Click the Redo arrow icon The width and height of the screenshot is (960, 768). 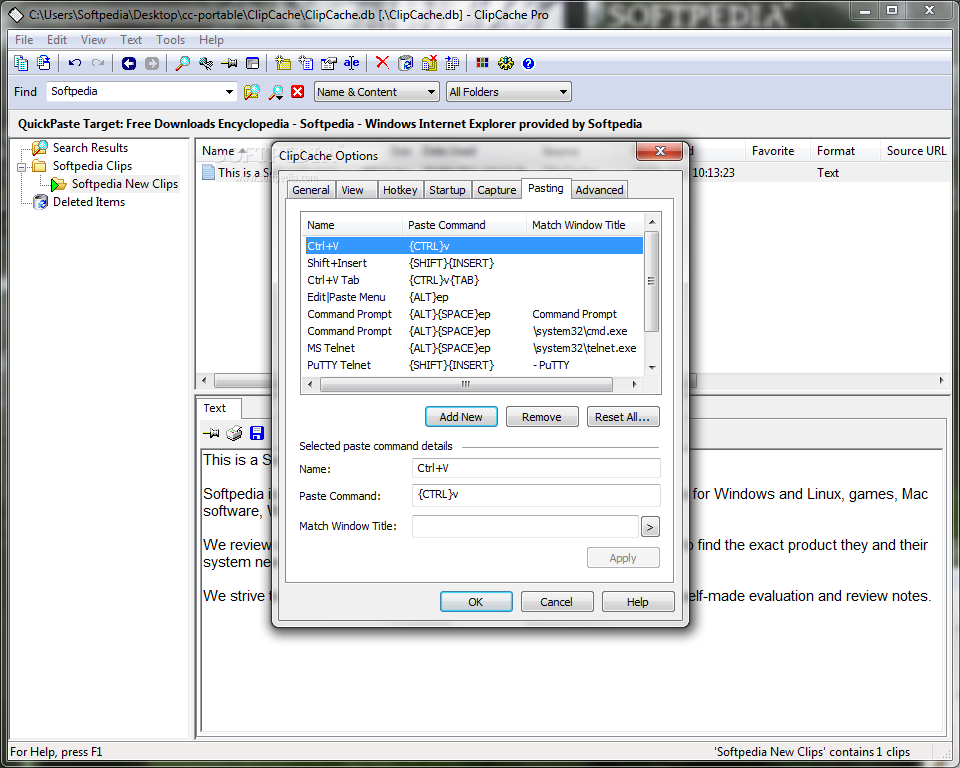tap(98, 63)
